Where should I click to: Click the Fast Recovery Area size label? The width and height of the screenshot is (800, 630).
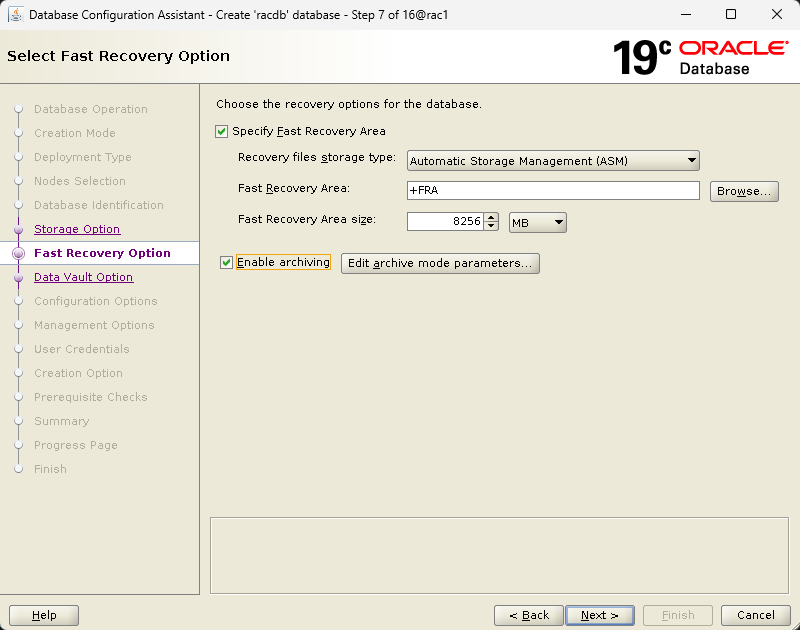(307, 219)
